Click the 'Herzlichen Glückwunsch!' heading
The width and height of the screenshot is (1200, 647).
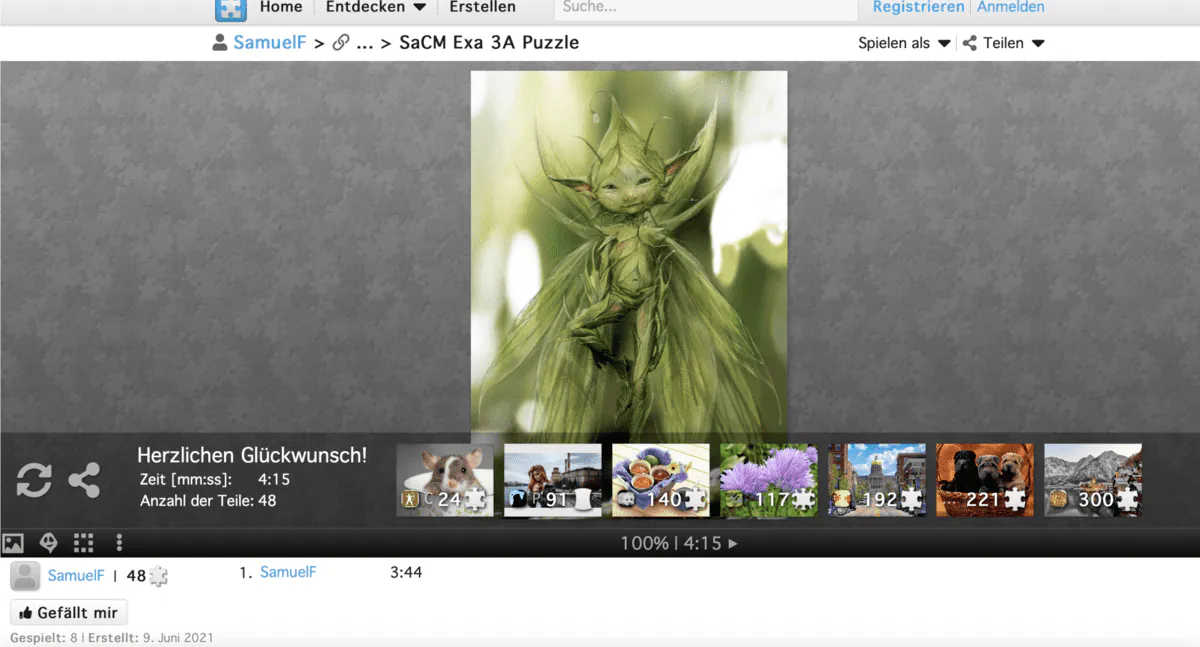click(252, 455)
